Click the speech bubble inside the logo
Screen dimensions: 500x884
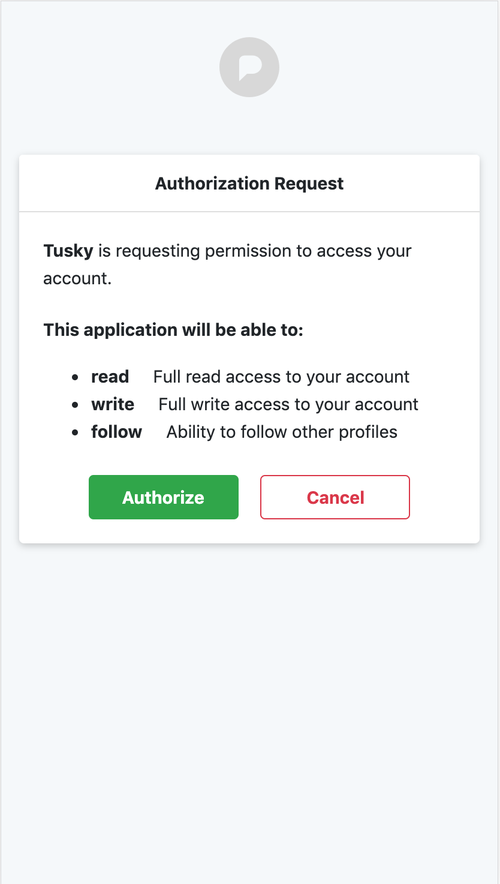(x=251, y=67)
